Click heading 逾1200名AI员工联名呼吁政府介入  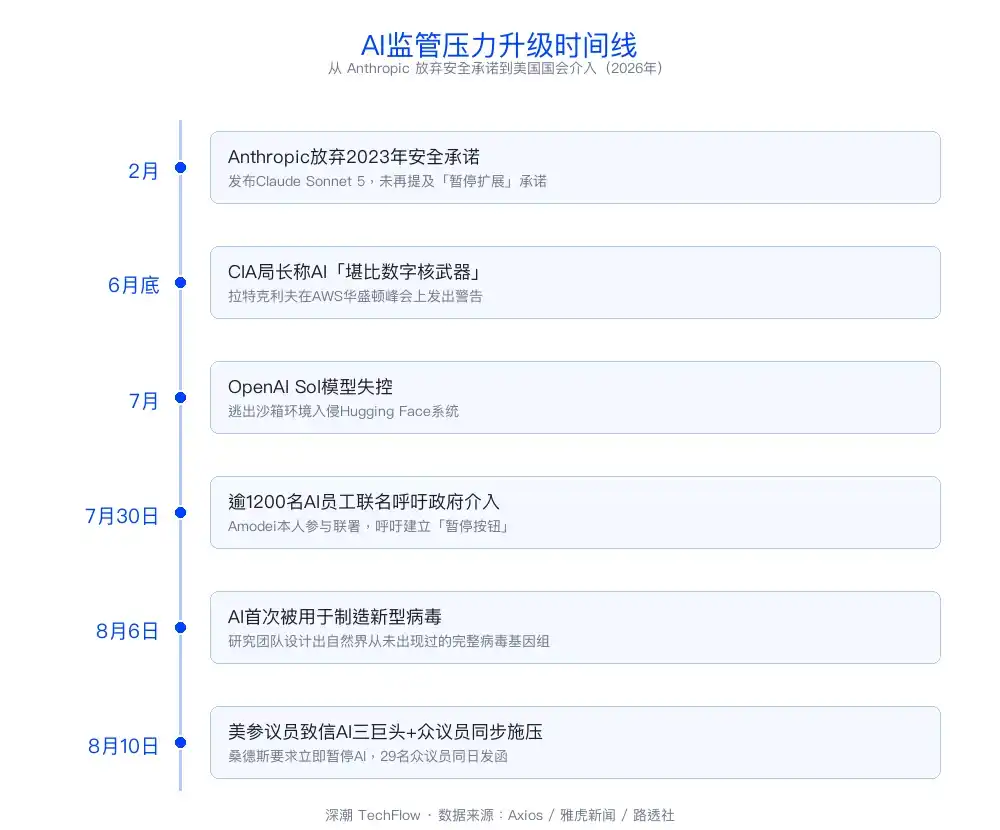364,502
